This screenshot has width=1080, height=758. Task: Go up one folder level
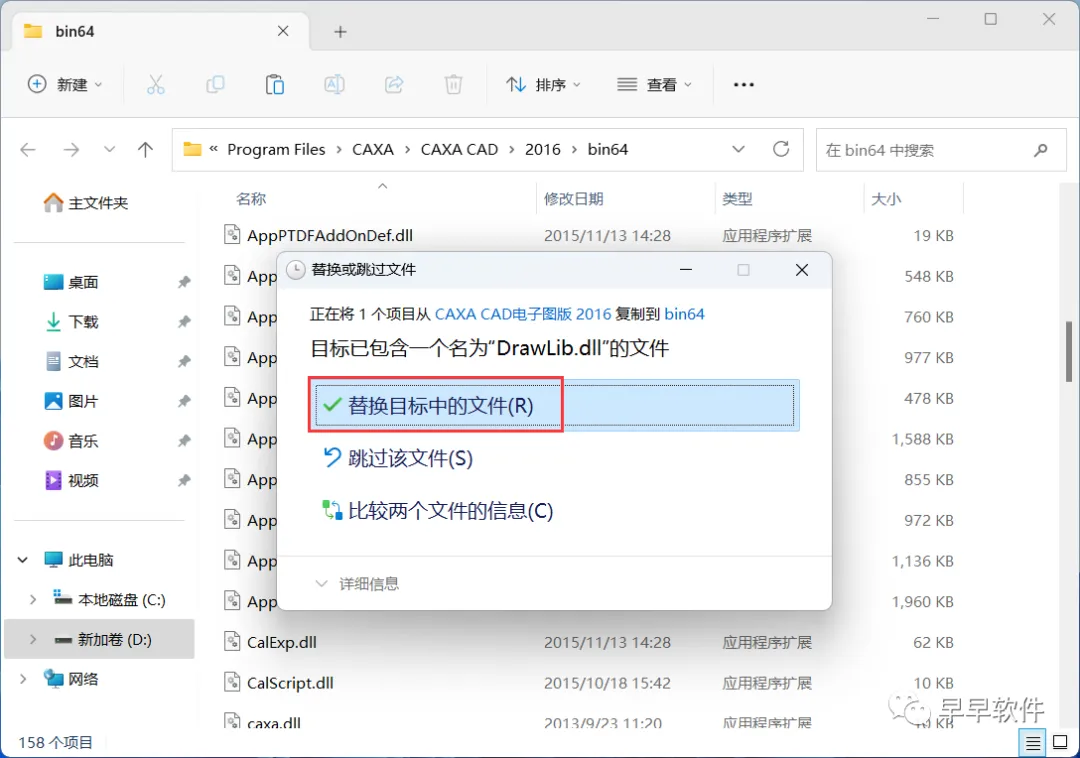(145, 149)
